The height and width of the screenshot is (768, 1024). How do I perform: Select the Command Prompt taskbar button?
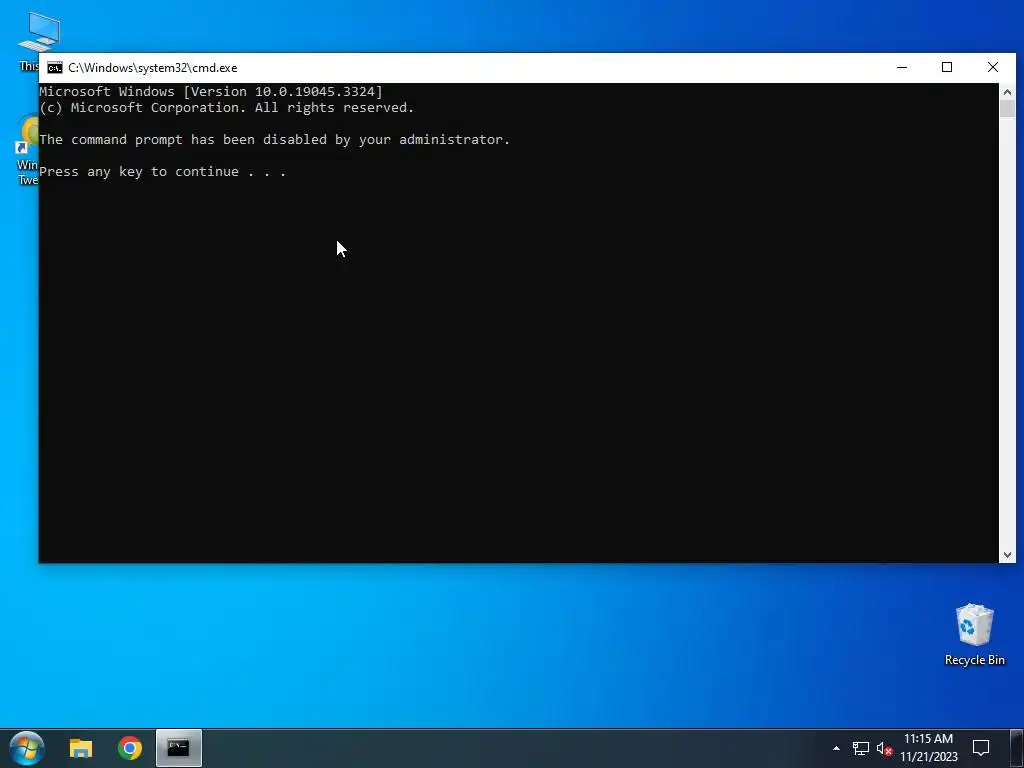click(178, 748)
